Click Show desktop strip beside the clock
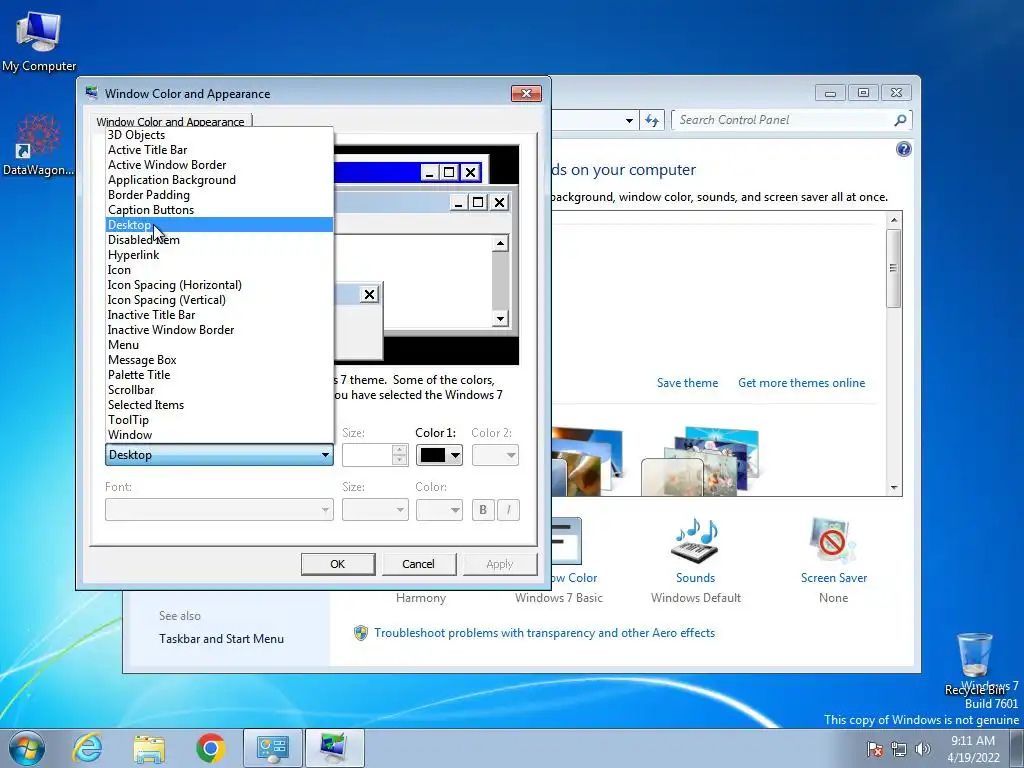The image size is (1024, 768). click(x=1017, y=748)
